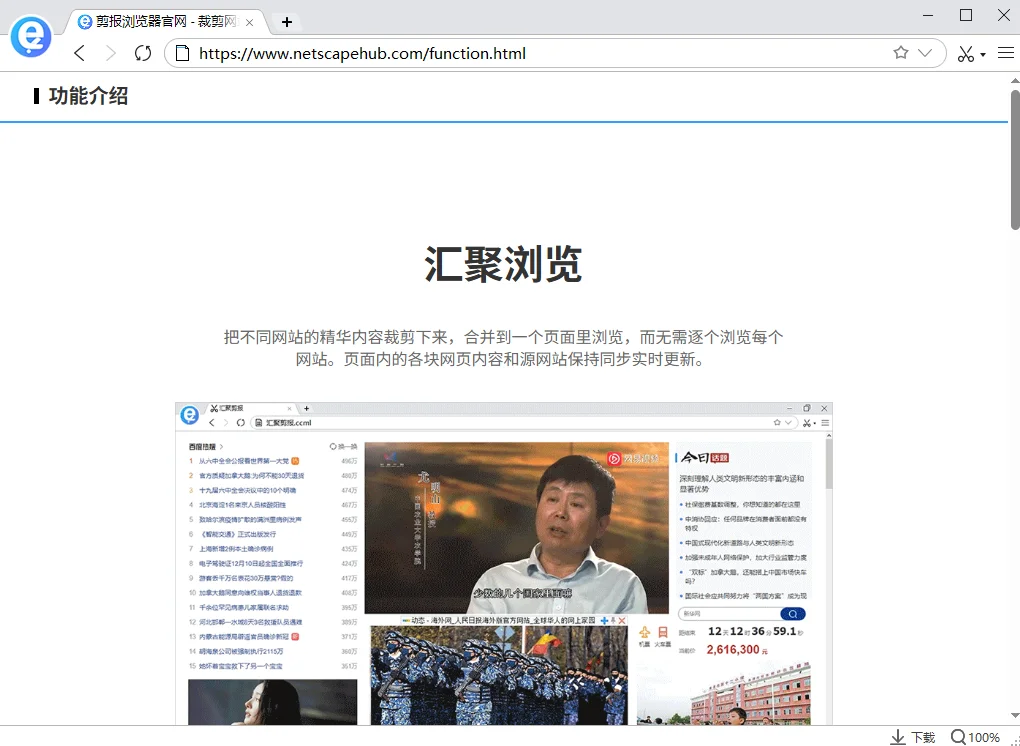Click the 汇聚剪报 demo screenshot image
The image size is (1020, 746).
click(x=504, y=563)
